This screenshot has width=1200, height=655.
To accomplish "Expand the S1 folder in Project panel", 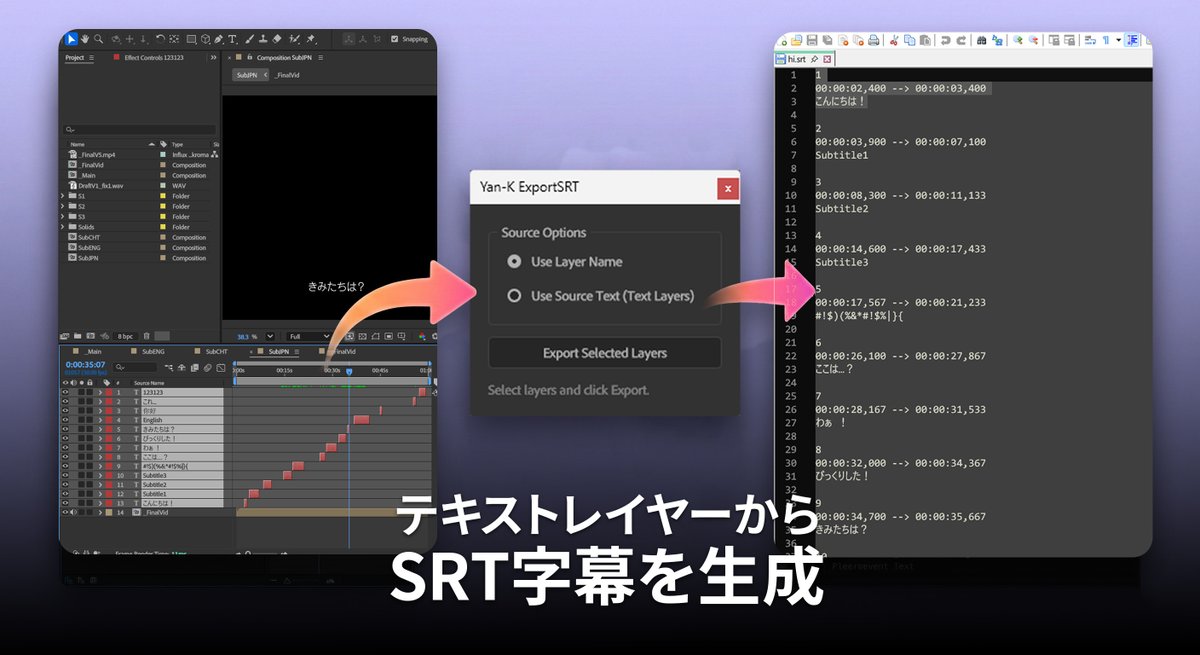I will tap(63, 196).
